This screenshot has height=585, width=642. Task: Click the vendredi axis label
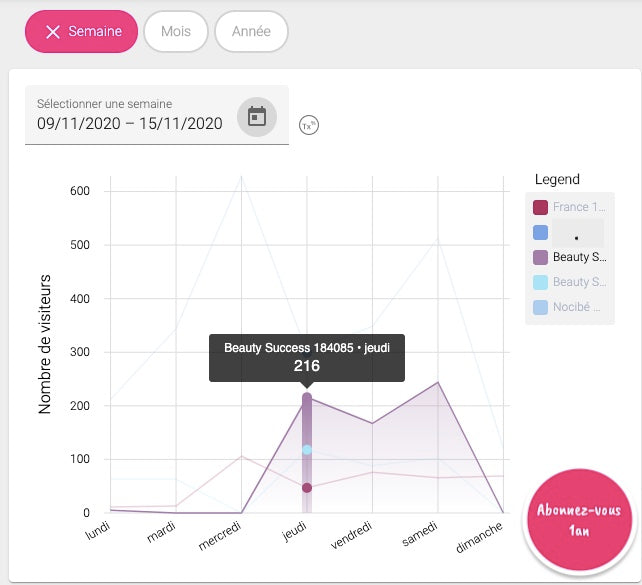[x=351, y=535]
